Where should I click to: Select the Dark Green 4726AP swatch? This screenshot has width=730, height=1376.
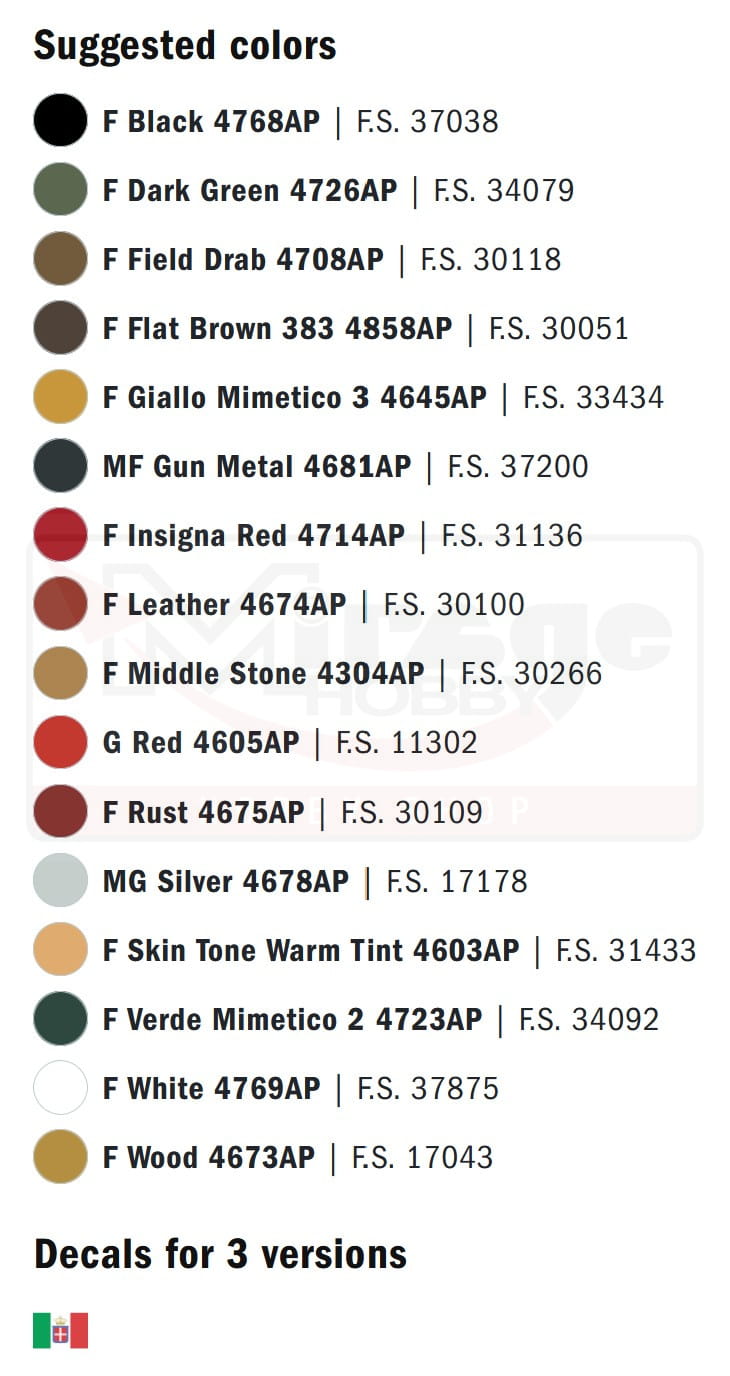60,190
